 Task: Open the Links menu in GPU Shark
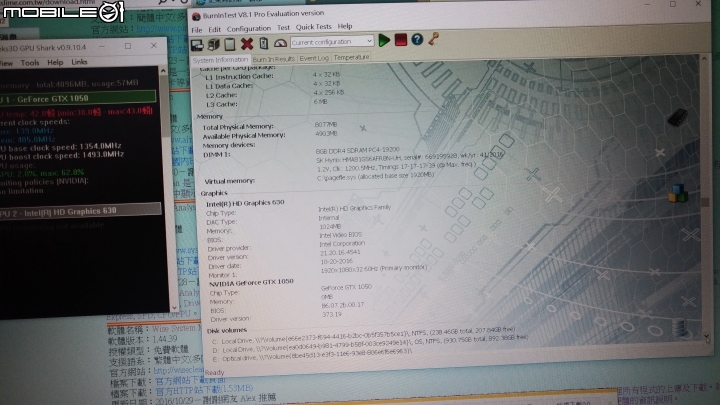tap(79, 62)
